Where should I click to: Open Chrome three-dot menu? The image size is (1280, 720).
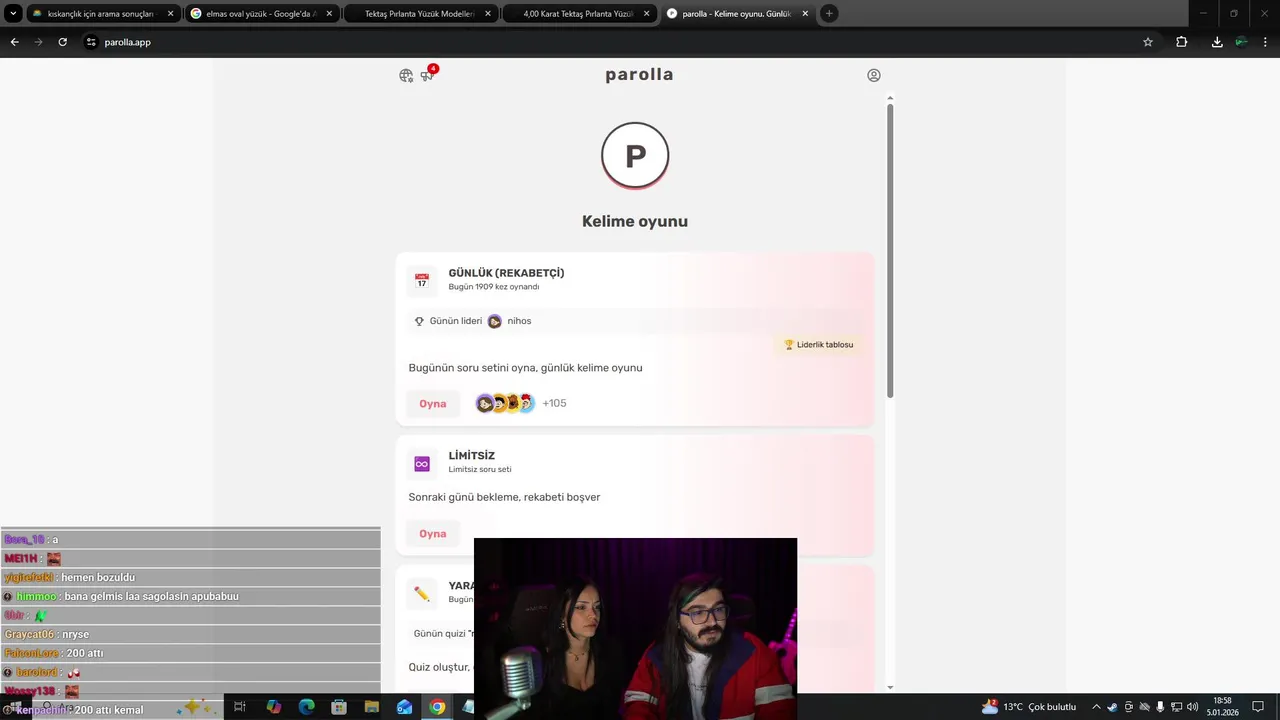(1265, 42)
